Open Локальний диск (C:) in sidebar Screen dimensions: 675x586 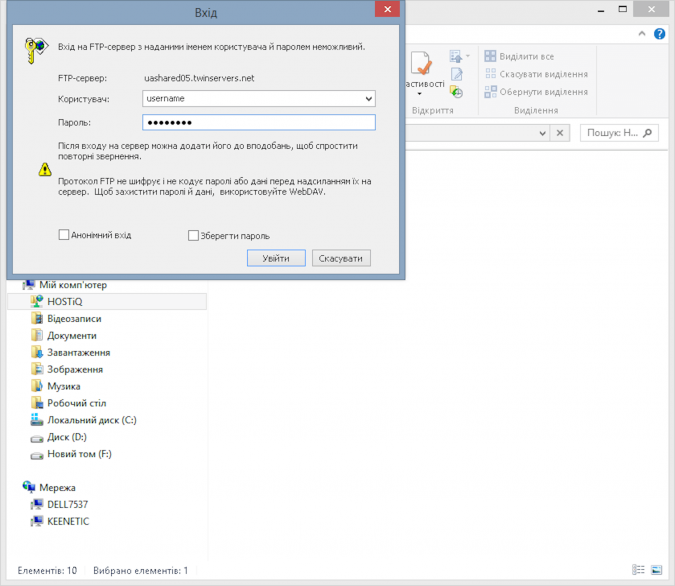pos(91,420)
